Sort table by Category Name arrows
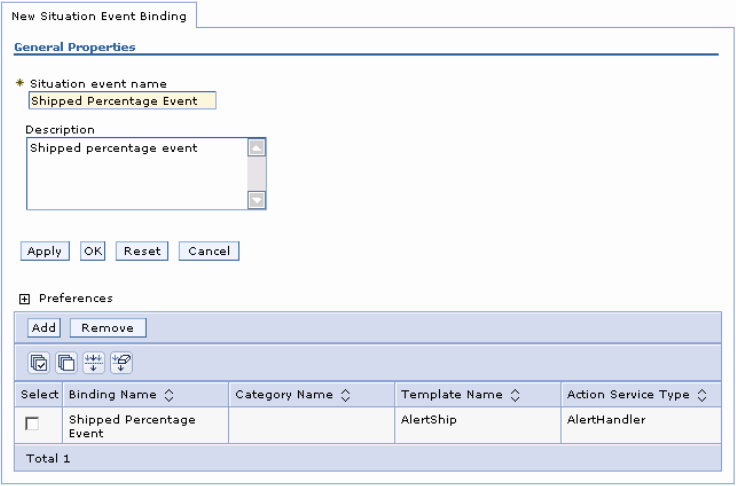This screenshot has height=486, width=736. tap(345, 395)
